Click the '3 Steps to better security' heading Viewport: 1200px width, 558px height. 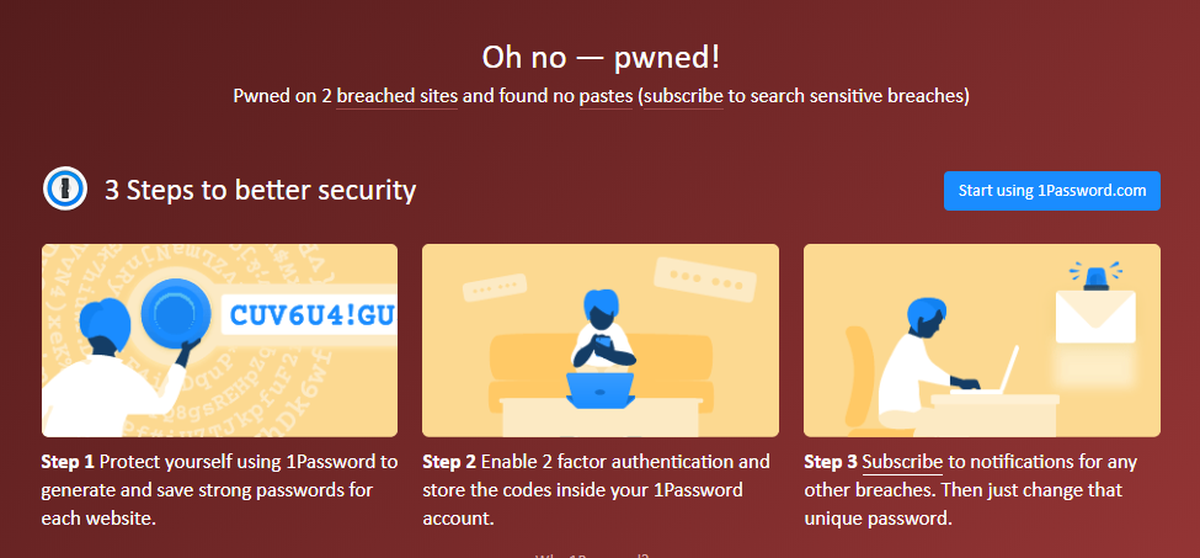(260, 190)
